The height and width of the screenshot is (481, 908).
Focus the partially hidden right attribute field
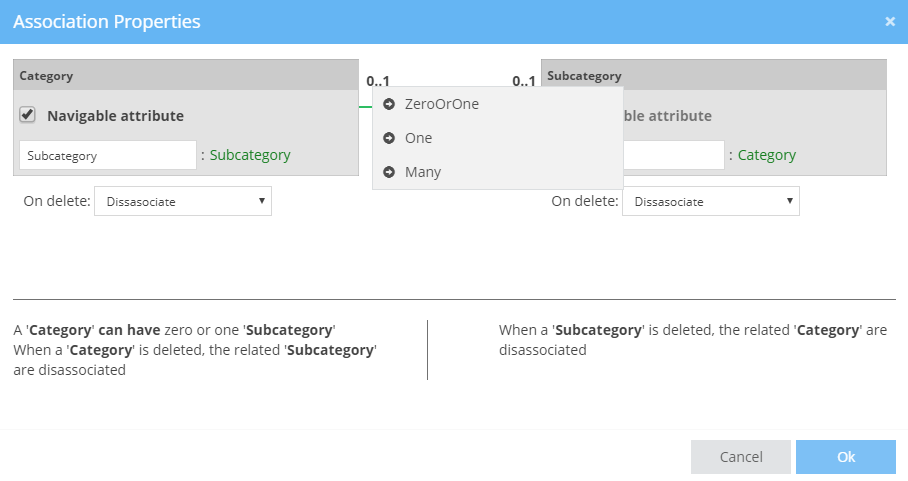point(673,155)
